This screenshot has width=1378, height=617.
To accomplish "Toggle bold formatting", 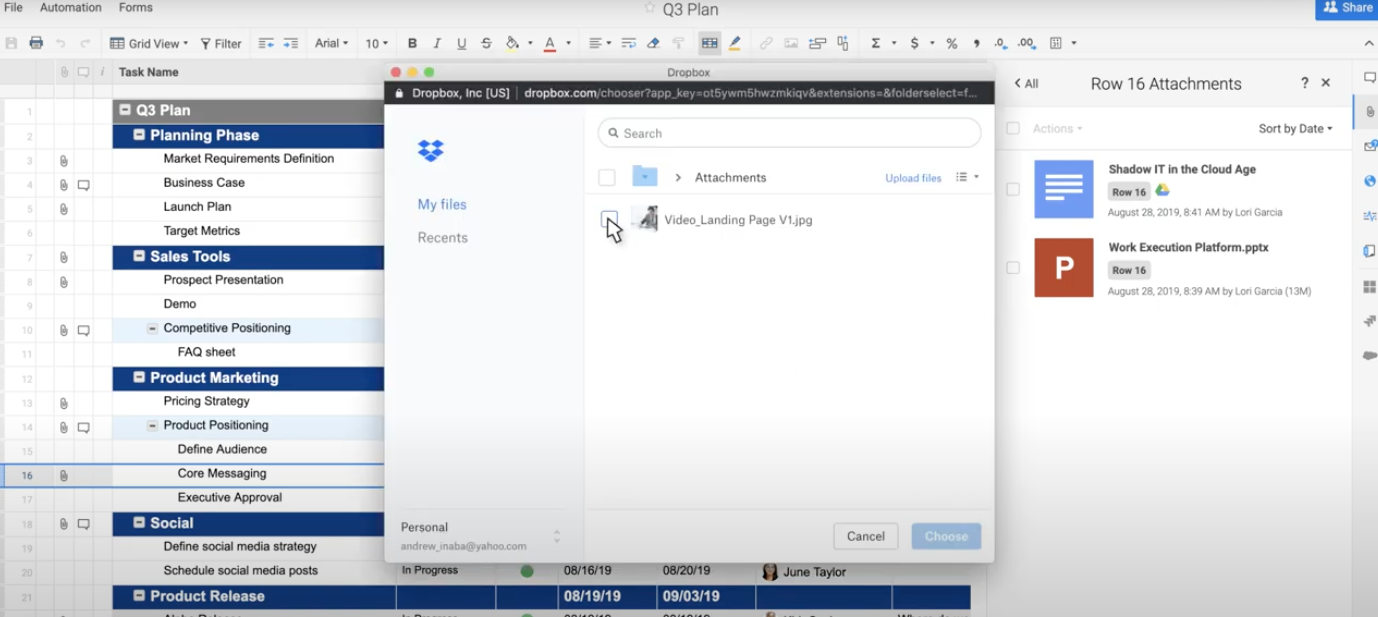I will tap(412, 43).
